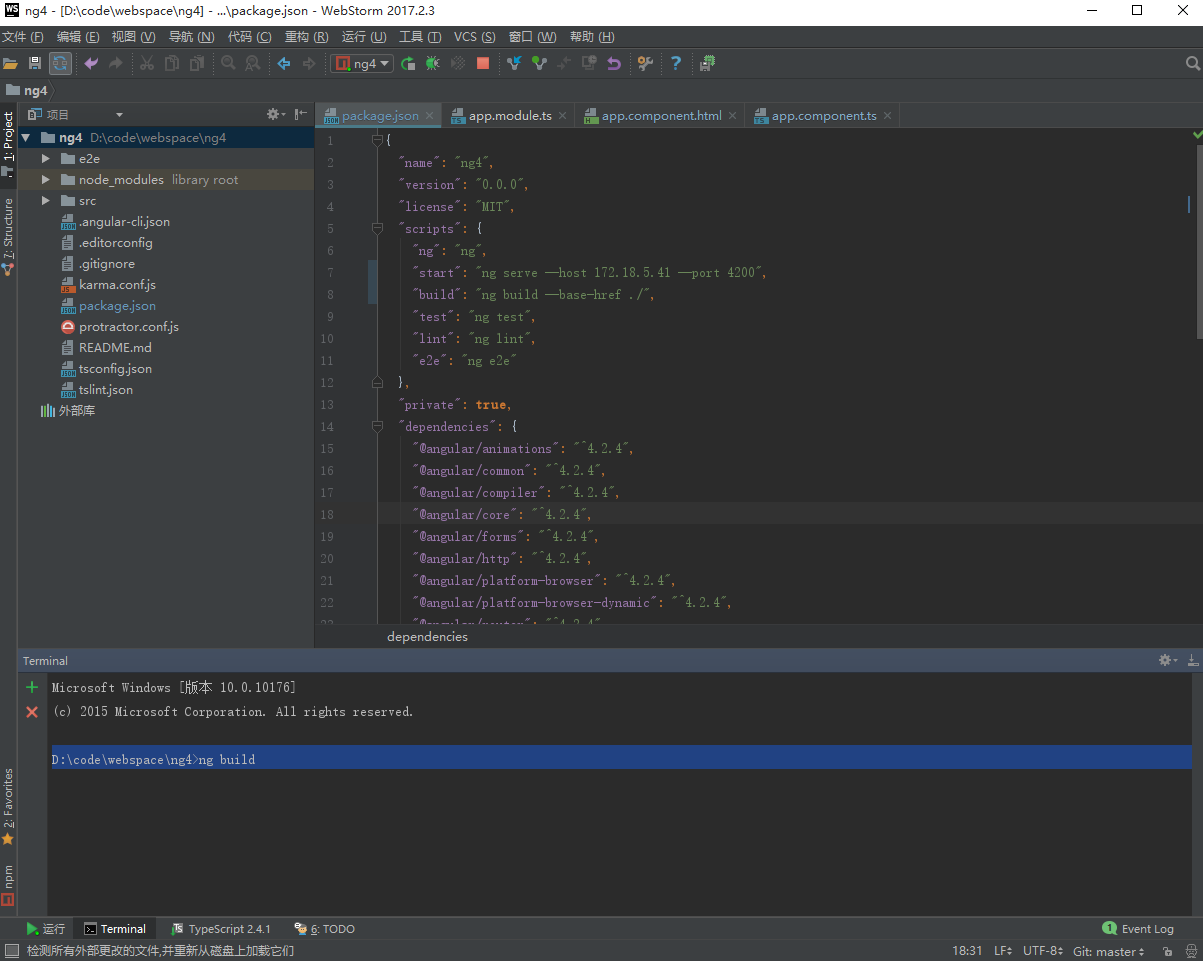Click the blue Help question mark
This screenshot has width=1203, height=961.
point(676,63)
